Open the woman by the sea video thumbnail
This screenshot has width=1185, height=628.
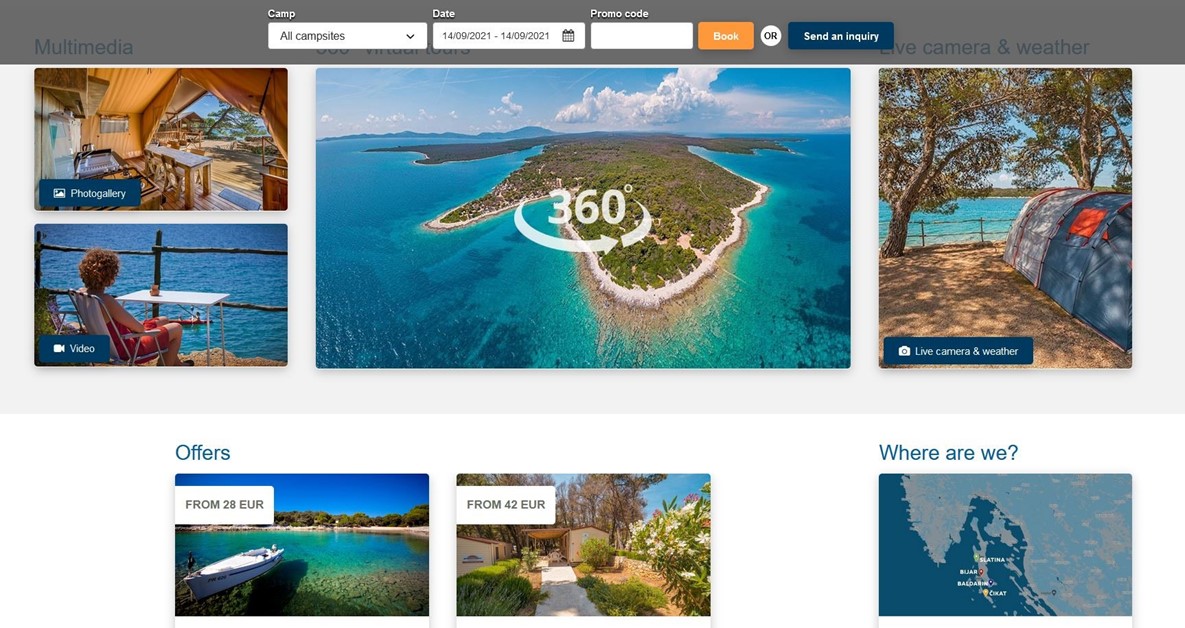tap(161, 295)
